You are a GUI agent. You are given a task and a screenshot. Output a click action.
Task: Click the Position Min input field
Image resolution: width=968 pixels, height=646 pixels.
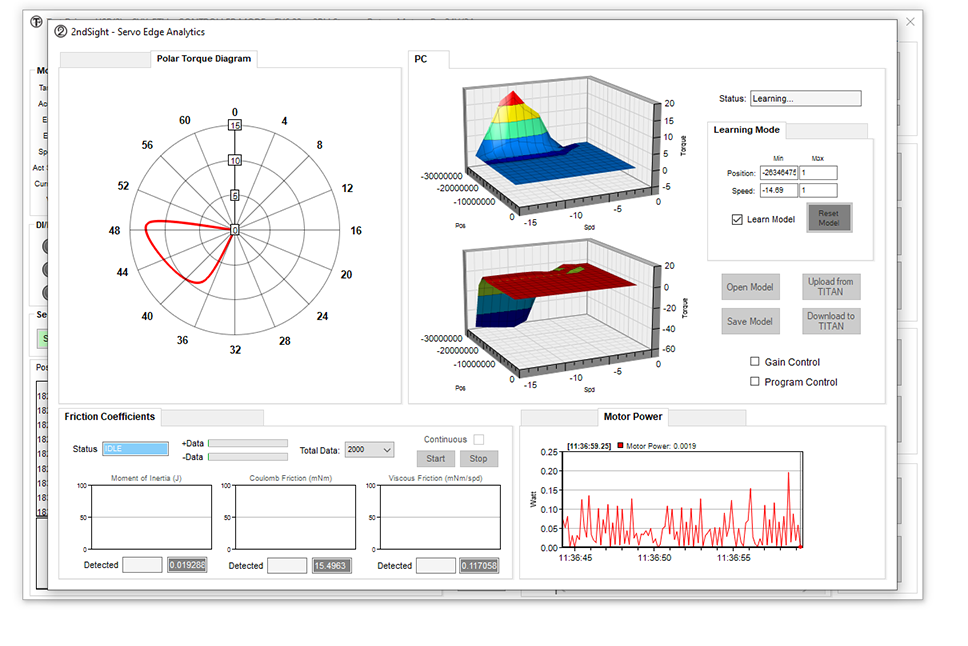tap(778, 173)
